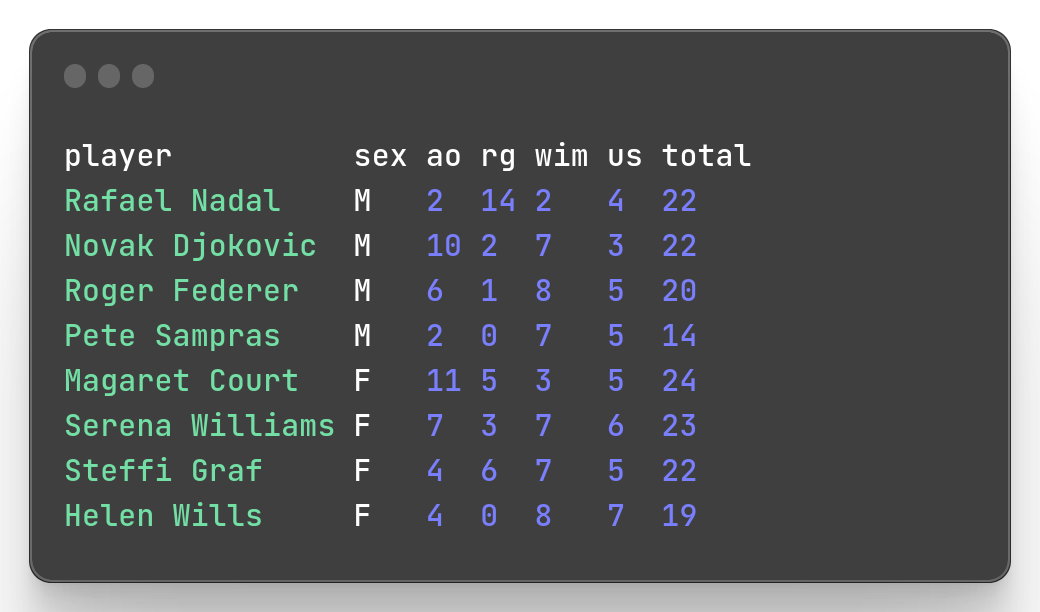The image size is (1040, 612).
Task: Click the first gray window control dot
Action: click(x=75, y=76)
